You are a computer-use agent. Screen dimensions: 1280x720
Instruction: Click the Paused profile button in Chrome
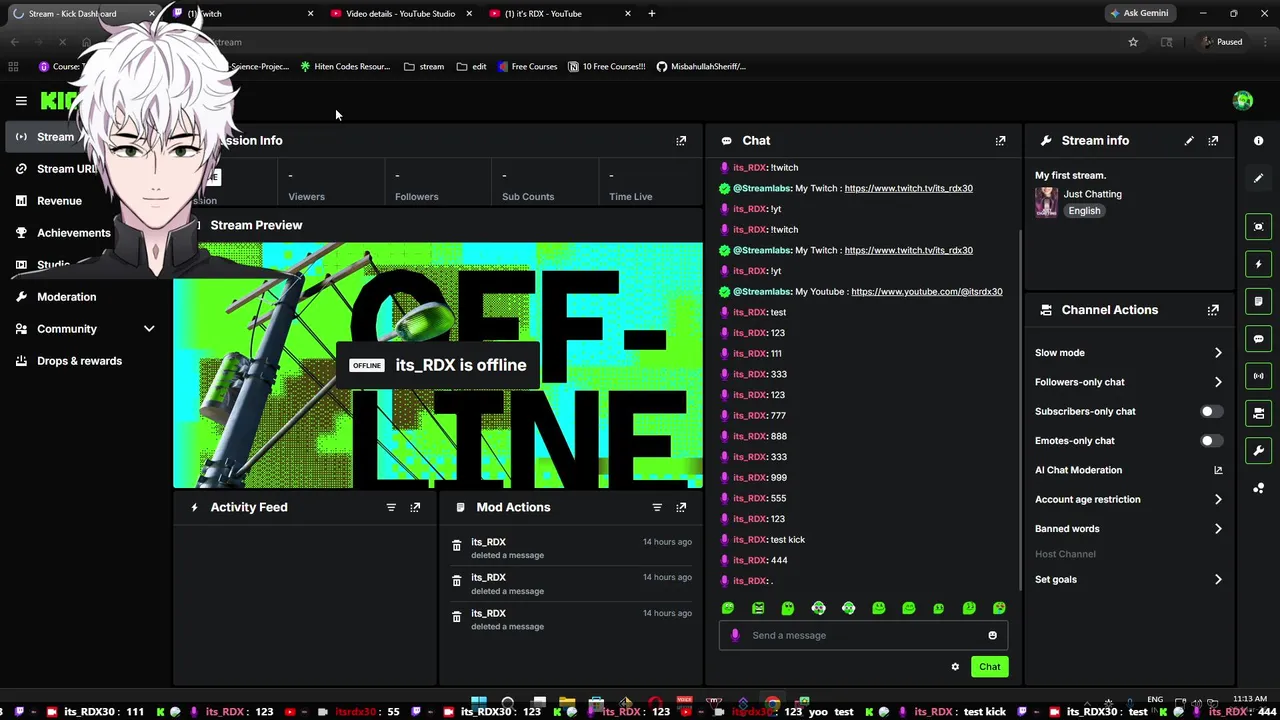click(1222, 42)
